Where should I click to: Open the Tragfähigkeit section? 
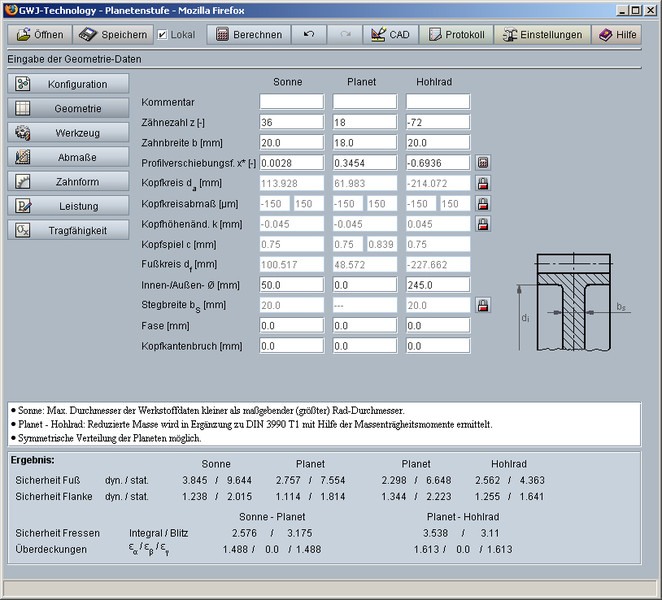[69, 230]
